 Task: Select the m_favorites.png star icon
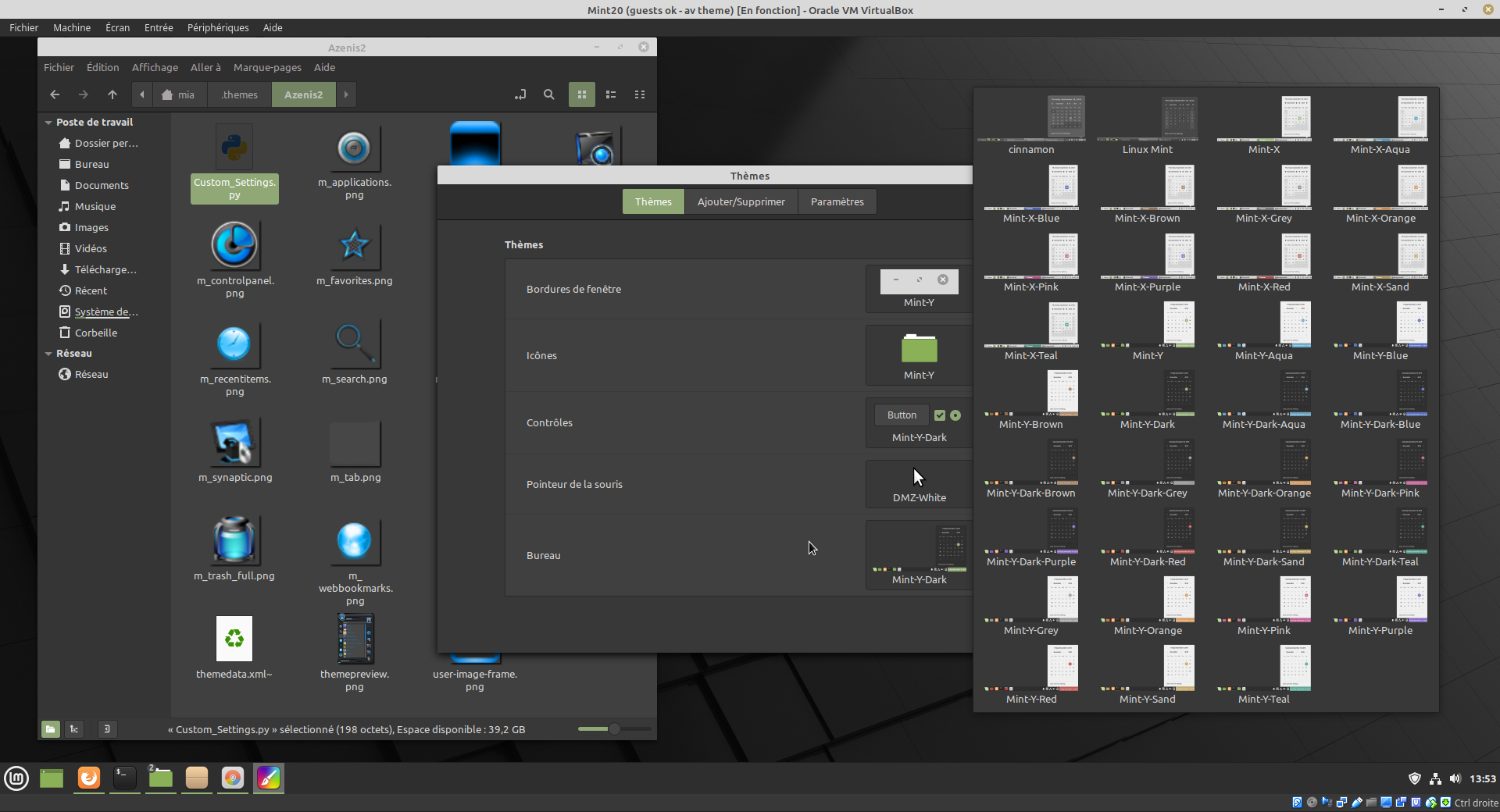(x=354, y=245)
